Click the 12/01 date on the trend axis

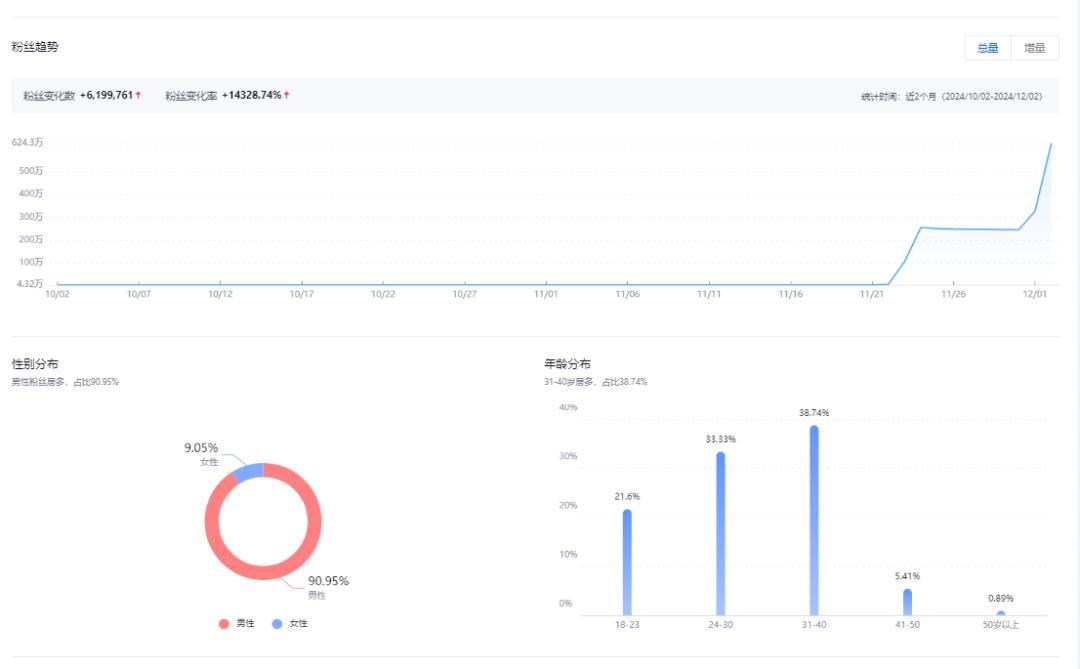point(1035,294)
